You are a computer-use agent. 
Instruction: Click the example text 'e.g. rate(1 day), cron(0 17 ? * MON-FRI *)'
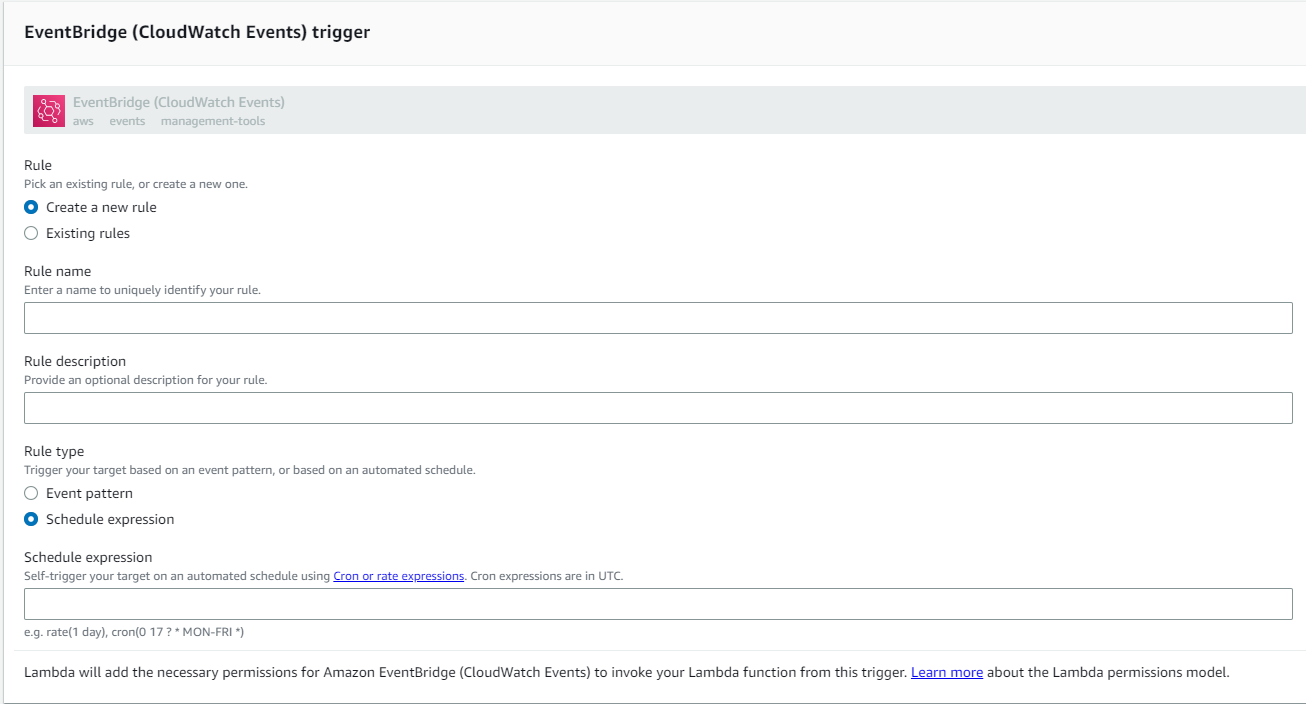[134, 632]
